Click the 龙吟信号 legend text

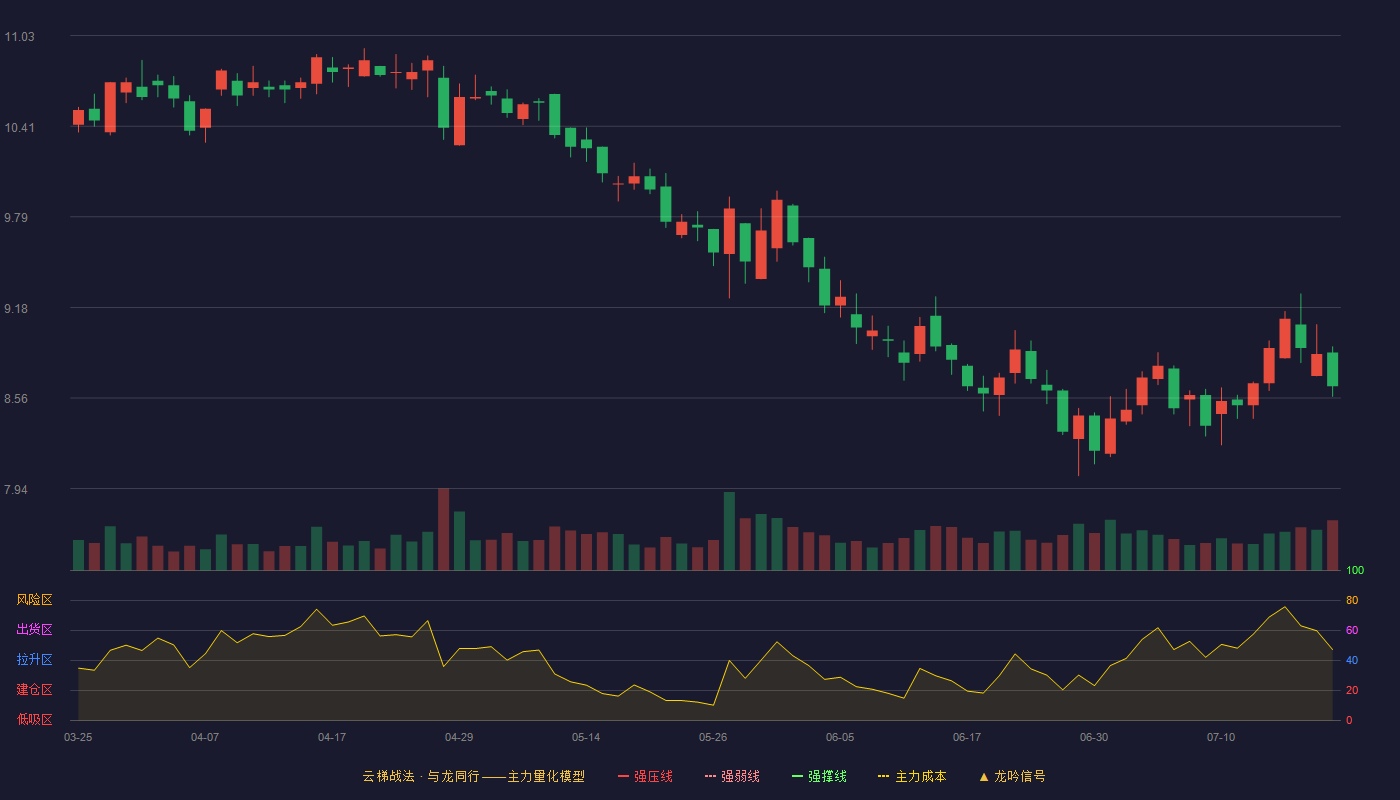pyautogui.click(x=1020, y=776)
